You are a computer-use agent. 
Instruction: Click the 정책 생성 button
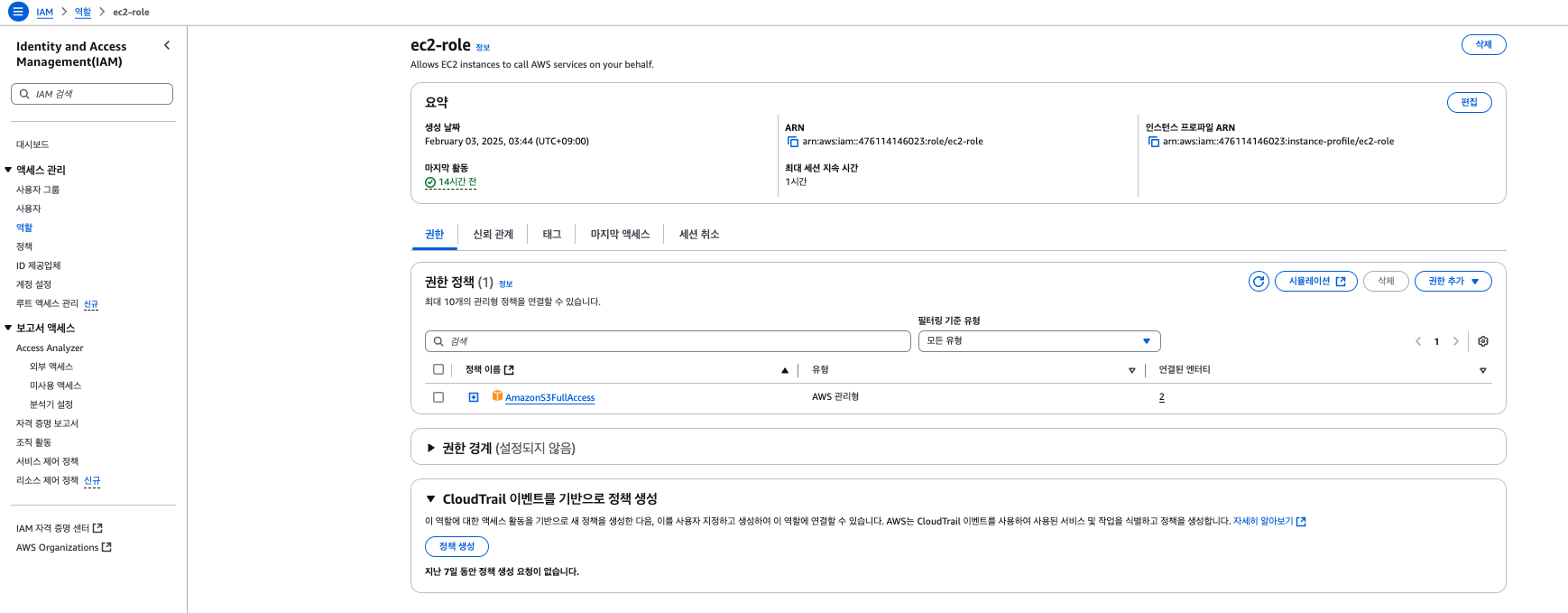click(457, 547)
